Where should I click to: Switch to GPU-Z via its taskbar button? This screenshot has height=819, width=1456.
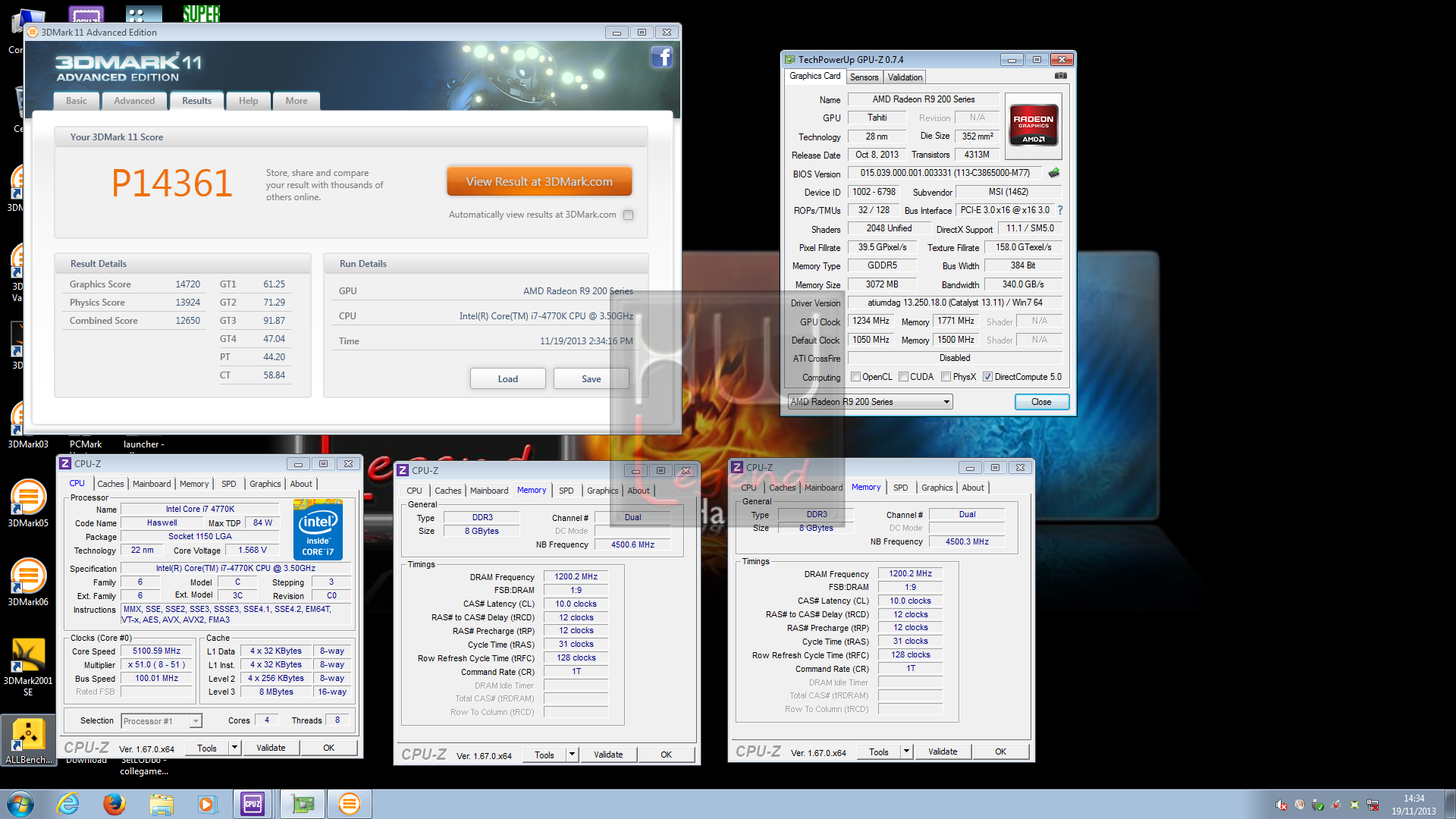(x=303, y=804)
